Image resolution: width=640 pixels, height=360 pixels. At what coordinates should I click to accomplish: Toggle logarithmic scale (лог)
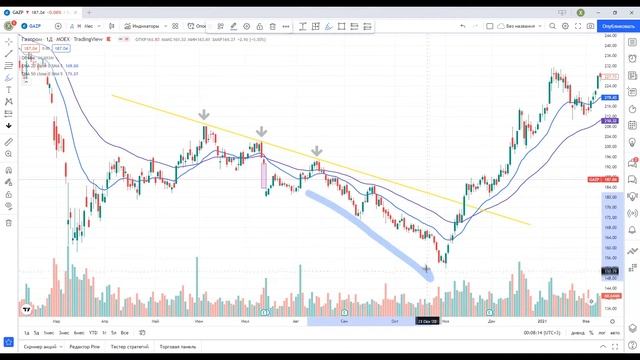(602, 333)
